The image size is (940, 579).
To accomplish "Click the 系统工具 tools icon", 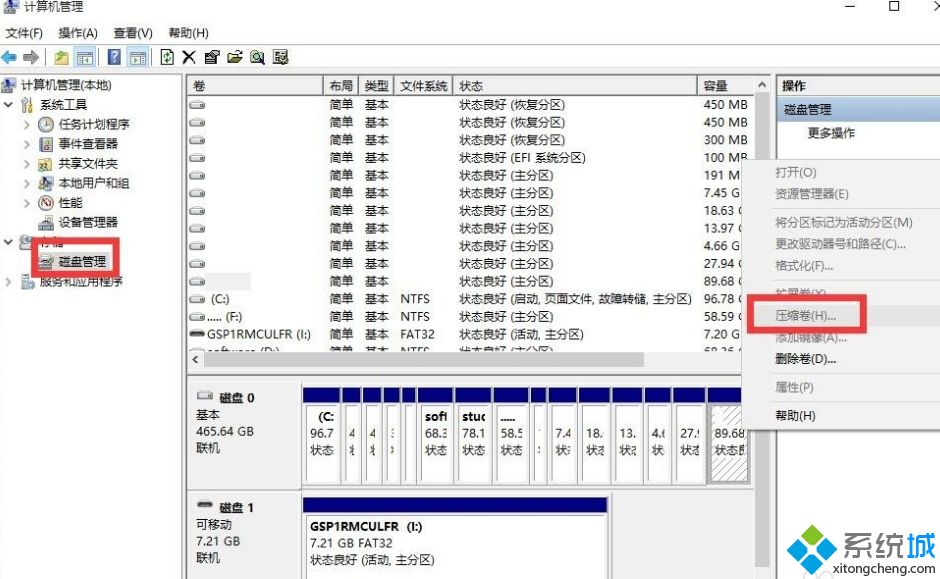I will point(27,105).
